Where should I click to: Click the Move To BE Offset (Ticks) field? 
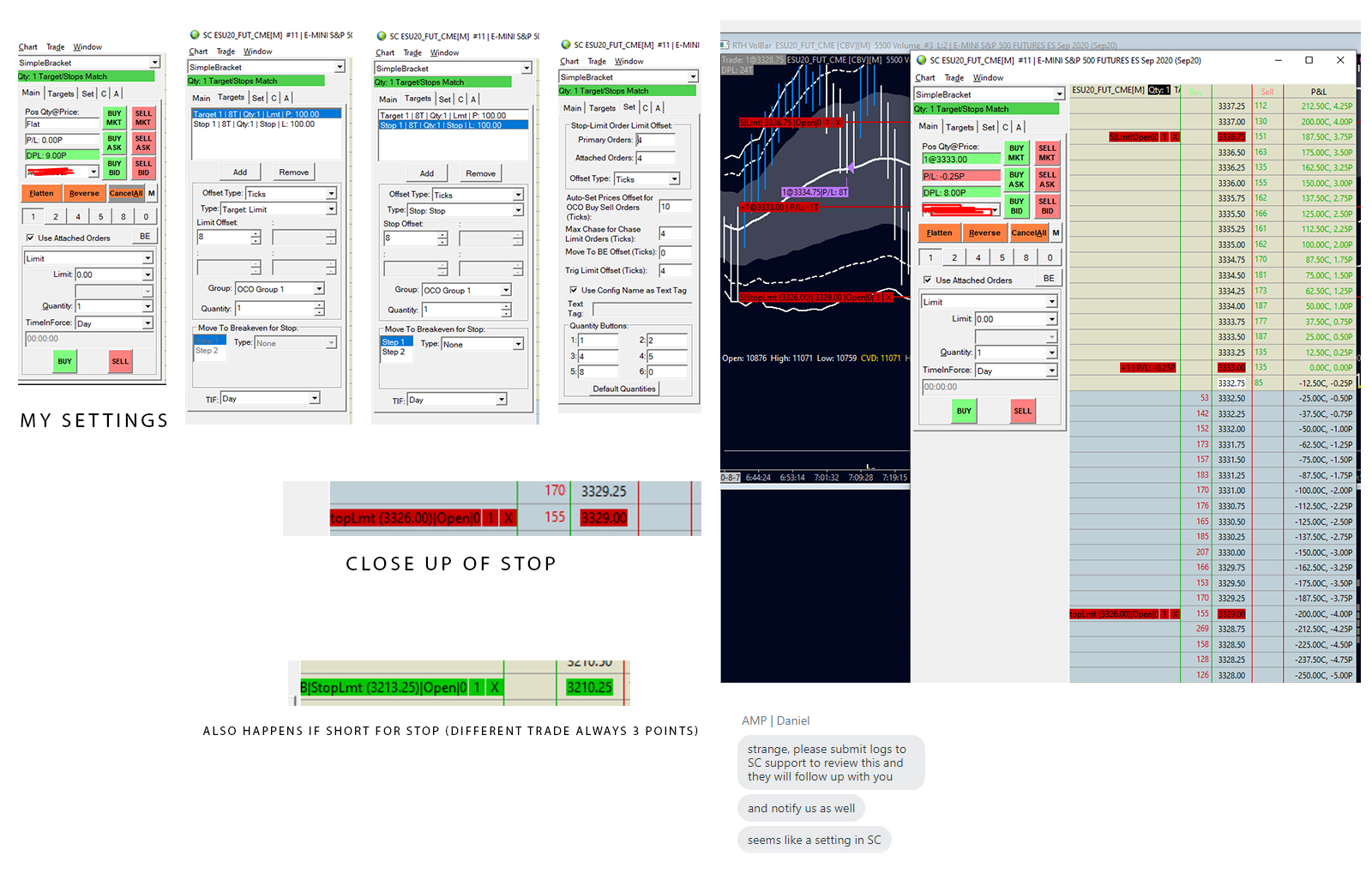pos(675,252)
